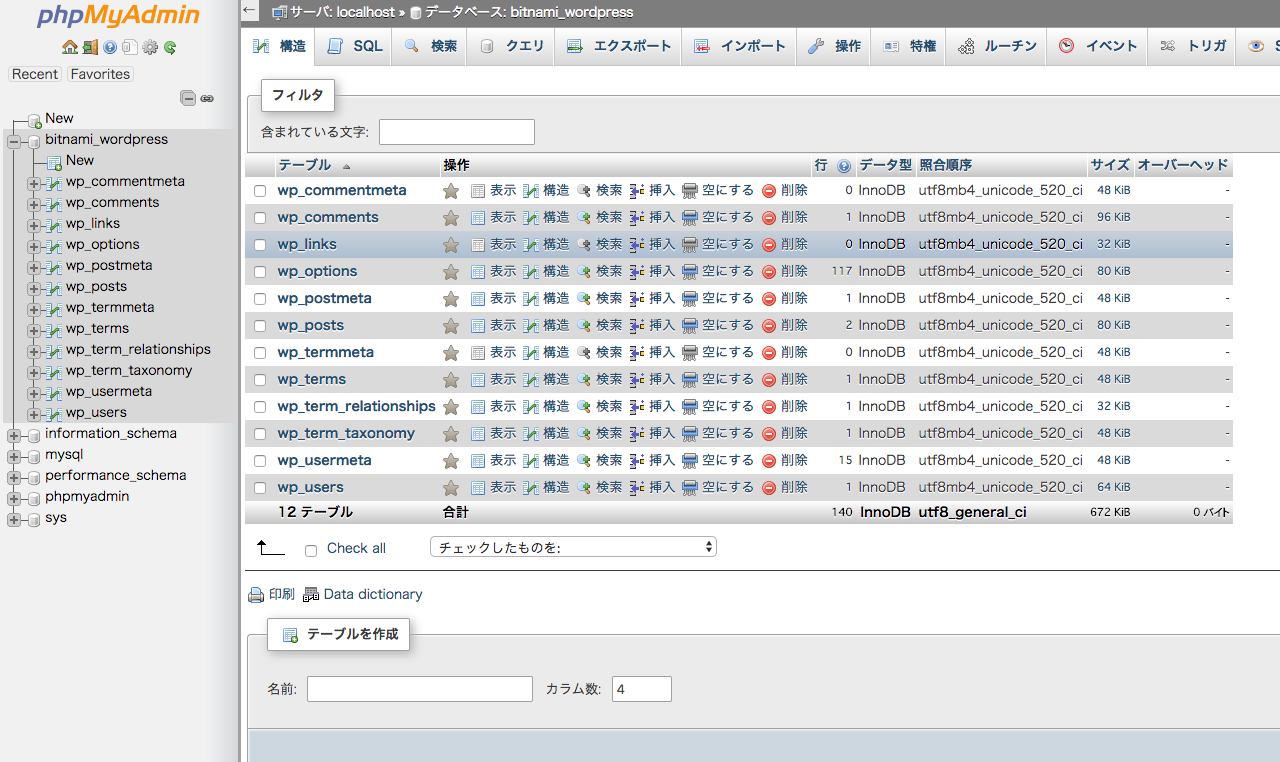1280x762 pixels.
Task: Click the 含まれている文字 filter input field
Action: [x=456, y=132]
